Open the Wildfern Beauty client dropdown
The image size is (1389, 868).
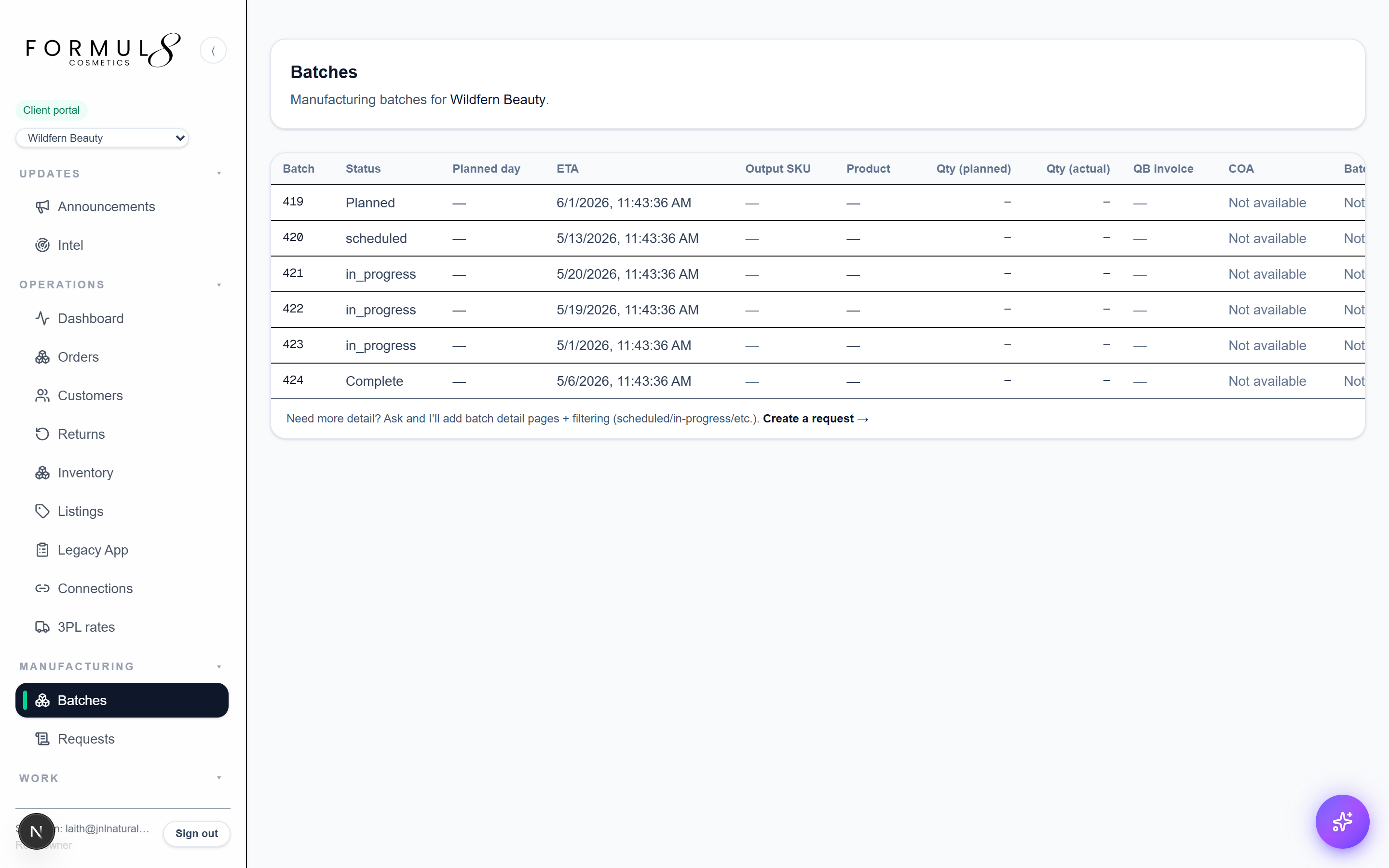[102, 138]
